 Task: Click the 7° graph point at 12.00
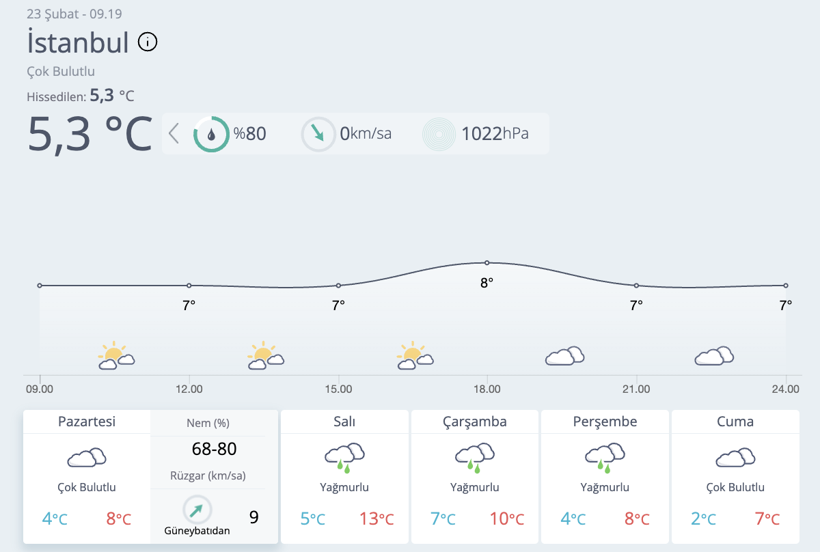click(189, 285)
